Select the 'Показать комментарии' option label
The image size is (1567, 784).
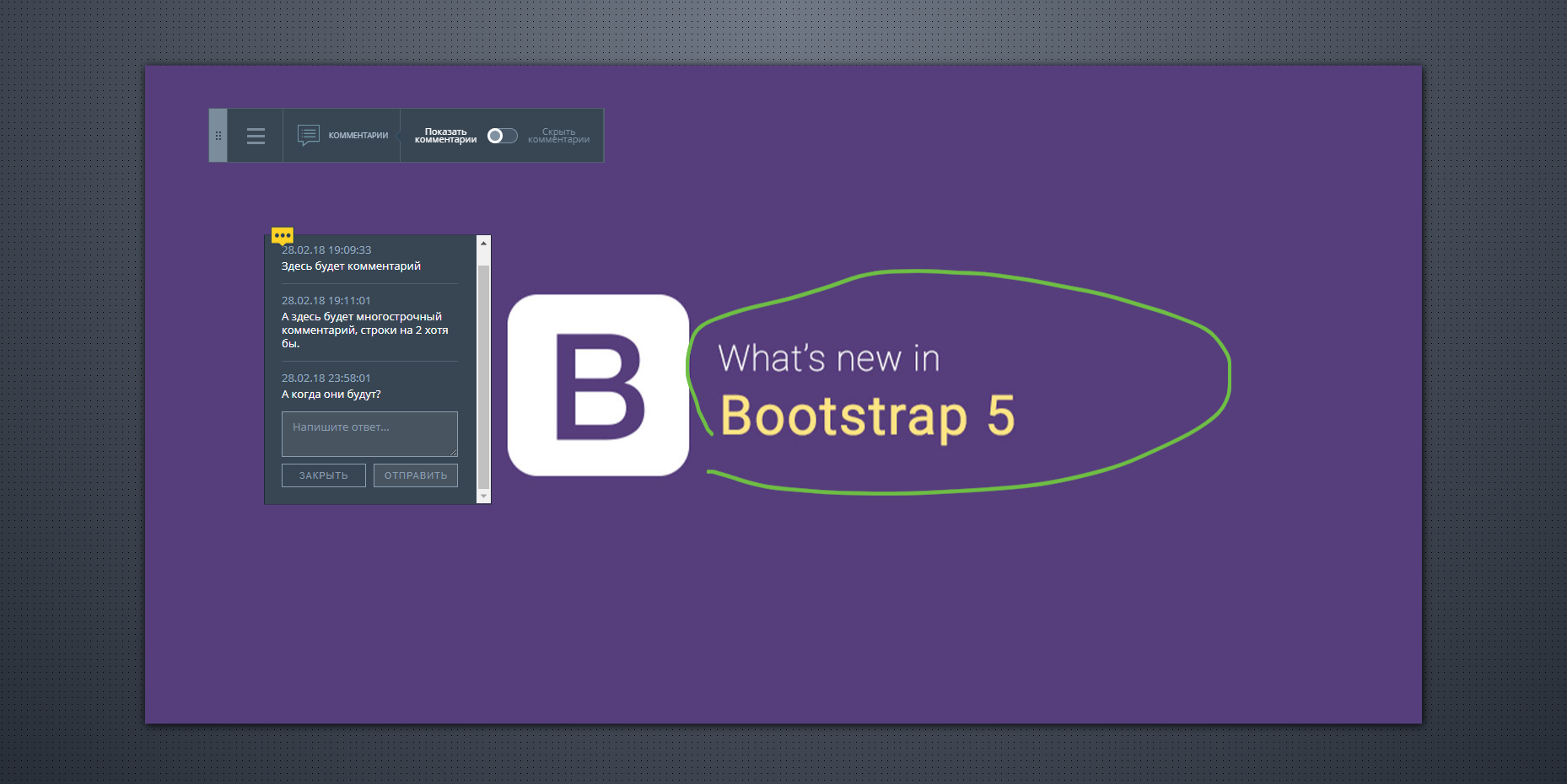click(x=445, y=136)
